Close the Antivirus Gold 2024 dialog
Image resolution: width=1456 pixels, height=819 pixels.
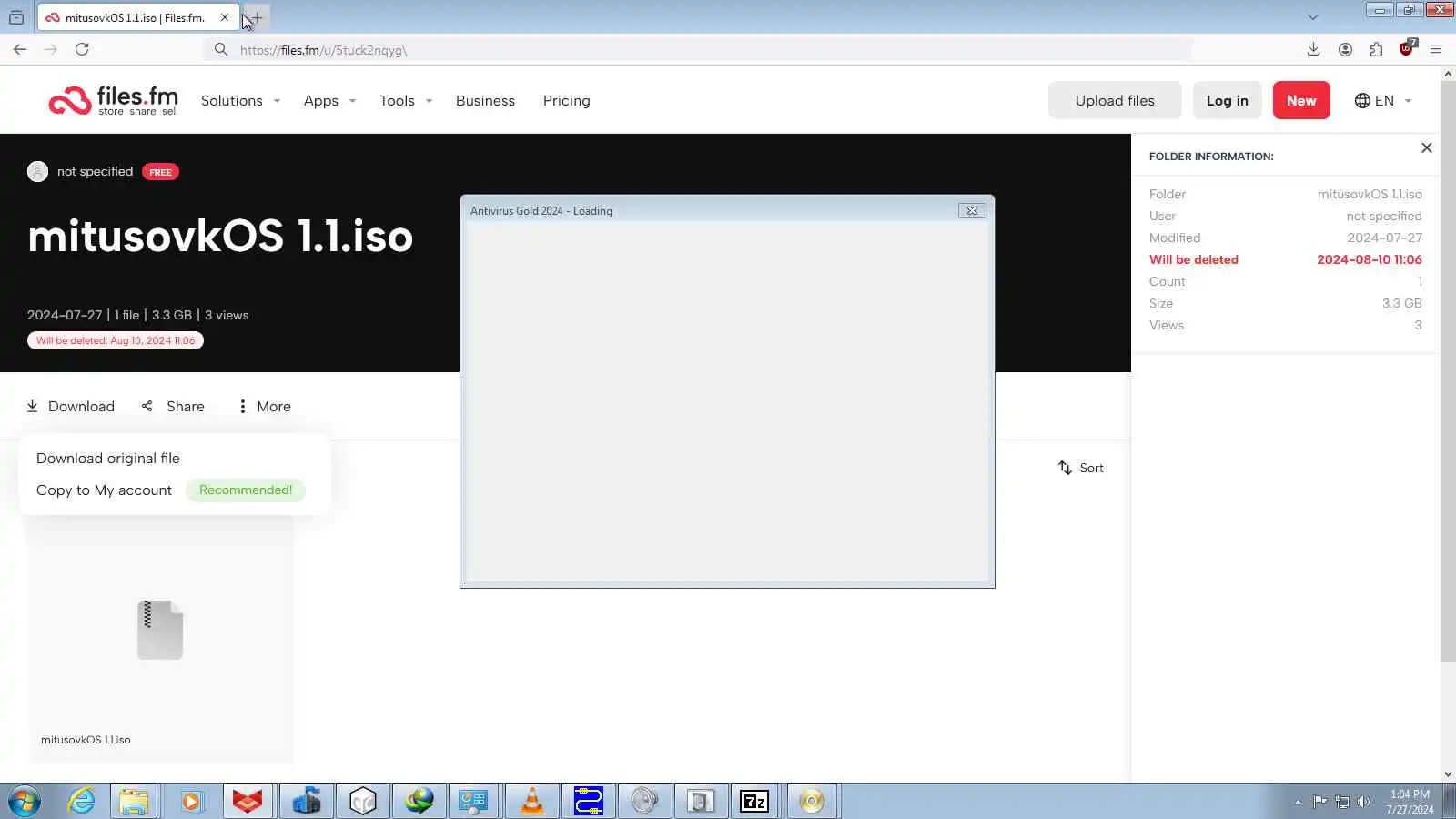tap(972, 210)
